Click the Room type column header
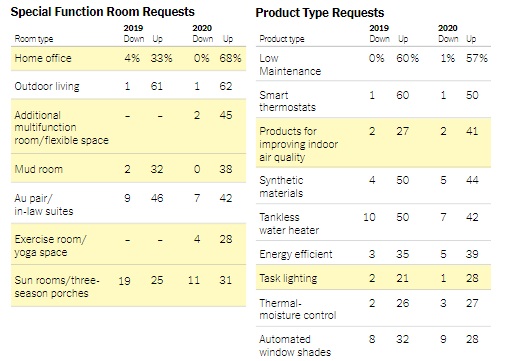505x361 pixels. [34, 39]
